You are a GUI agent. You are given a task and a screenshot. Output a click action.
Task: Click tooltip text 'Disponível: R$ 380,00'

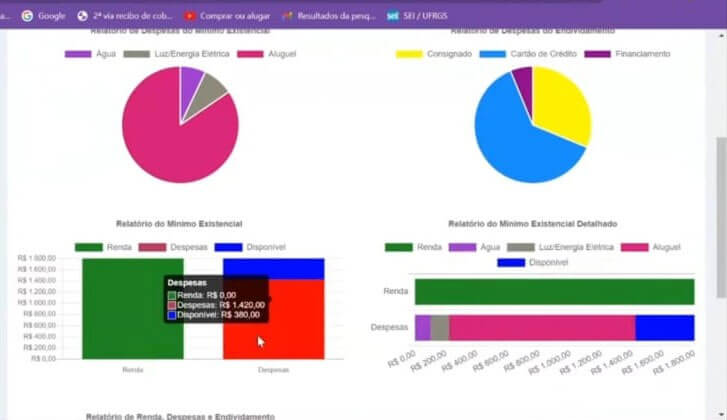click(x=218, y=315)
